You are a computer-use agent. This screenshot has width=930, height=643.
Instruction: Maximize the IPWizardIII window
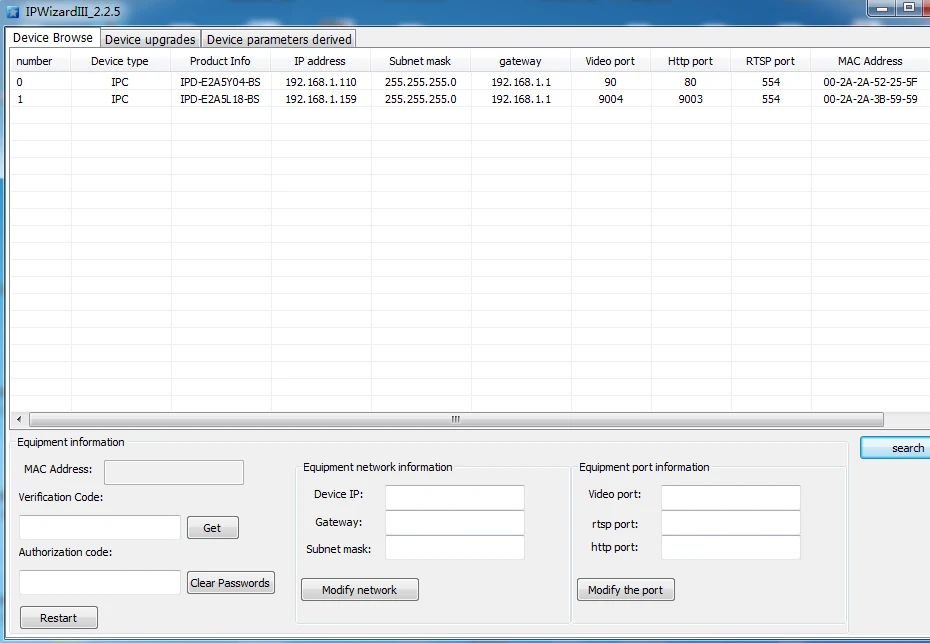[x=909, y=8]
